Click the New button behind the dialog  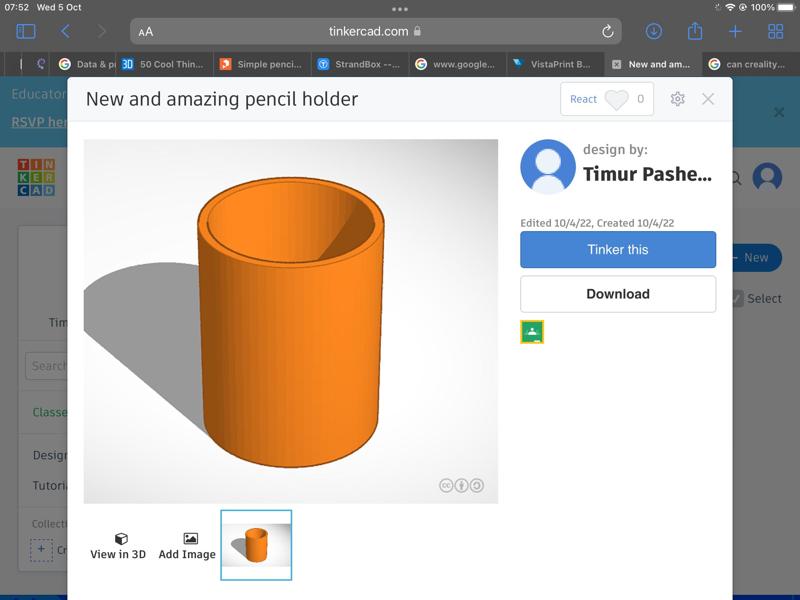coord(757,258)
